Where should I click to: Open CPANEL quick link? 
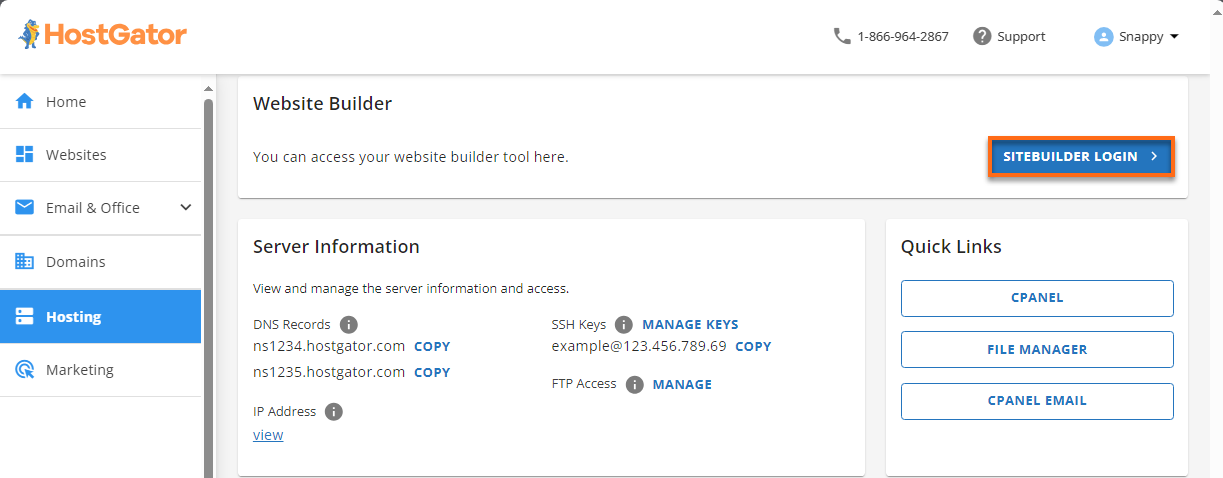(x=1037, y=298)
